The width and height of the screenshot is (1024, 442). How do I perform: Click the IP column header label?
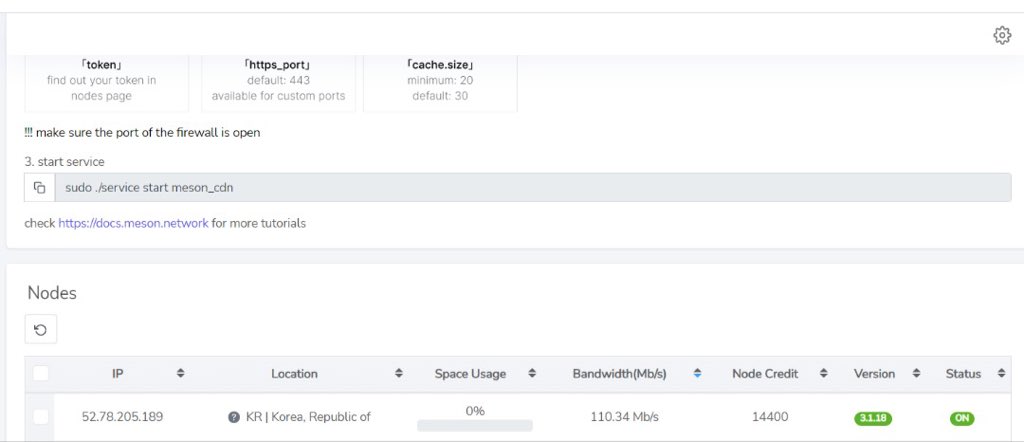(x=118, y=373)
